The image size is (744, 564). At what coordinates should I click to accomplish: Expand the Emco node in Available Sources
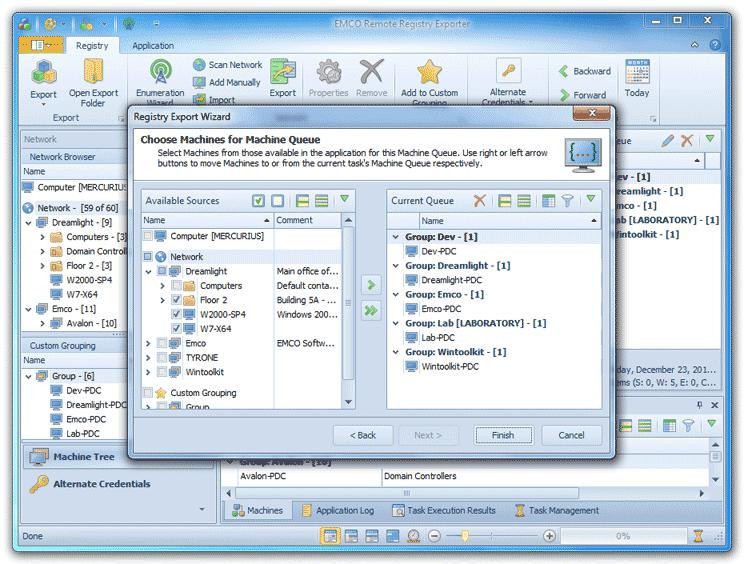point(149,343)
